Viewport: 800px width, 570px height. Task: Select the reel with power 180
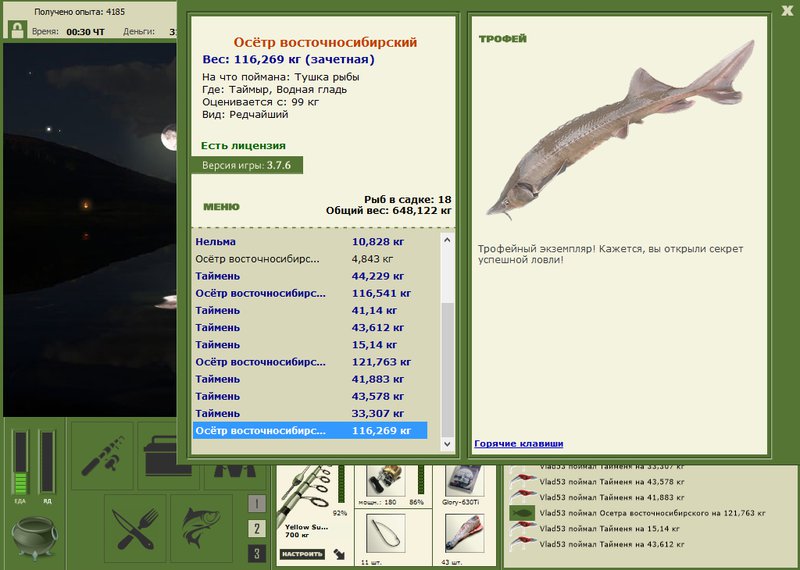(x=386, y=480)
